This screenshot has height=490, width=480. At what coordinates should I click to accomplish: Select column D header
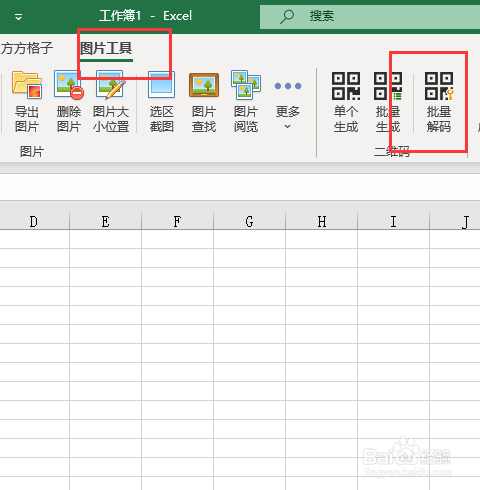coord(34,220)
